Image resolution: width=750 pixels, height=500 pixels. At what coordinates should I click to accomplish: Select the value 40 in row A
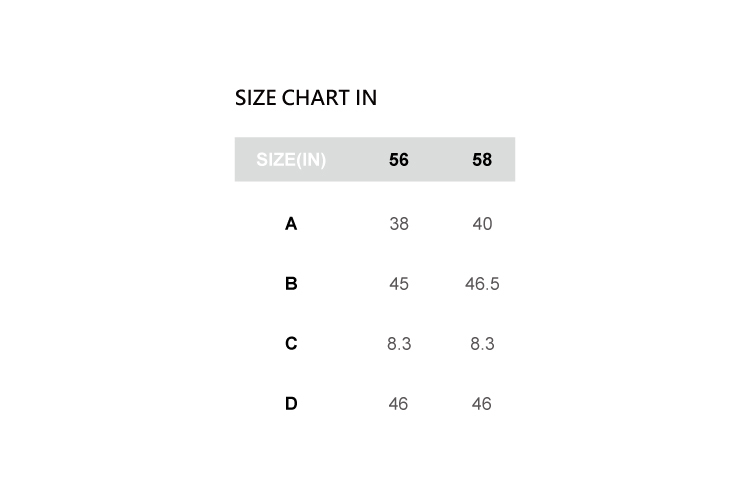pos(482,224)
